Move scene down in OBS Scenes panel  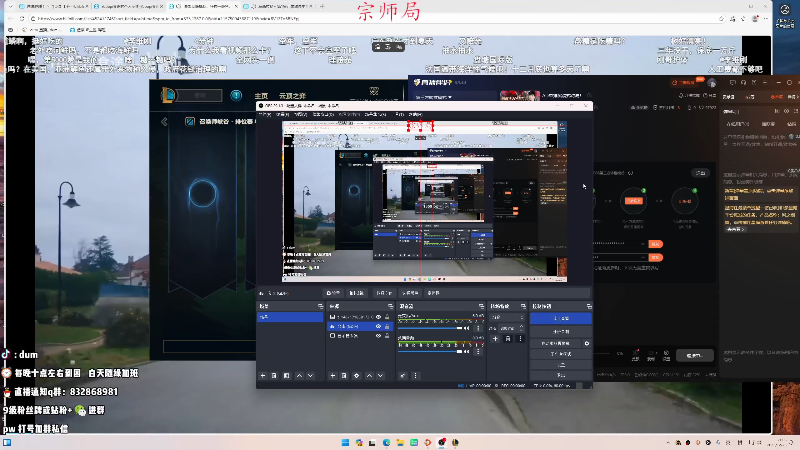[x=310, y=376]
